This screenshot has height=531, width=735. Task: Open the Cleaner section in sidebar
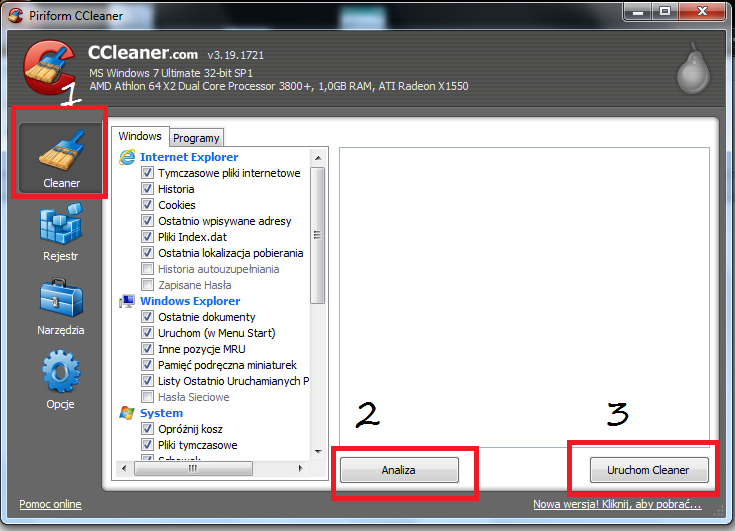point(61,158)
